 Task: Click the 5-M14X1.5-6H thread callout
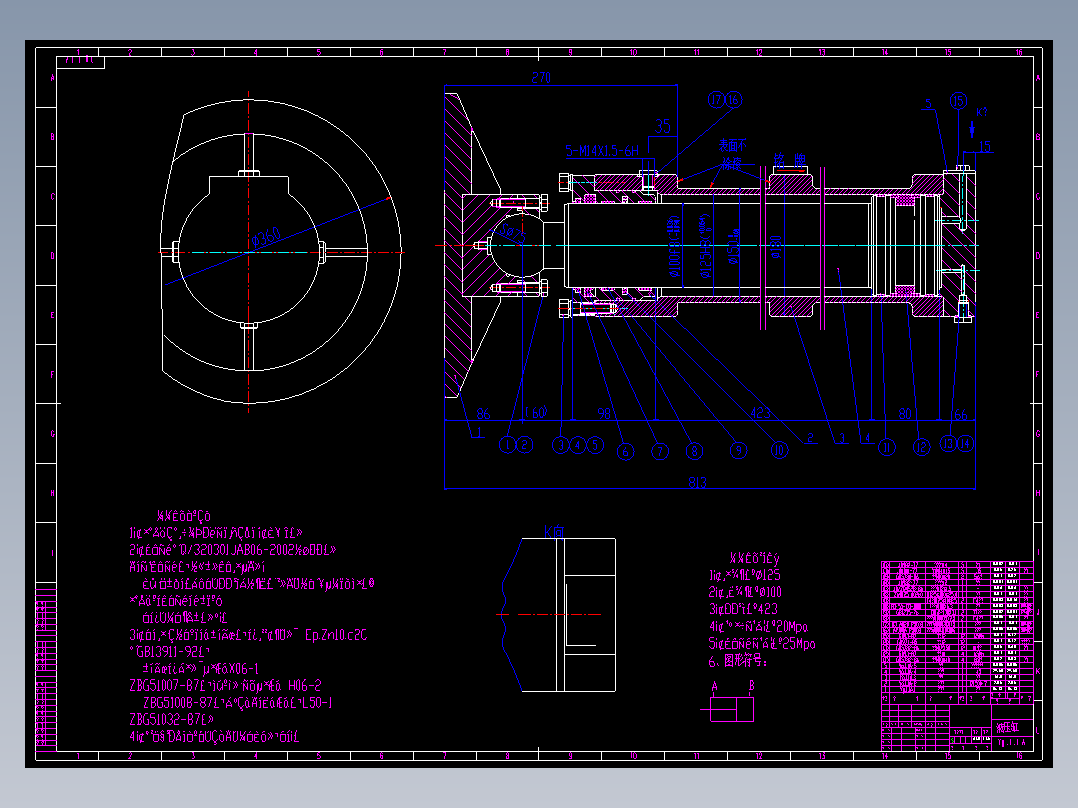602,151
